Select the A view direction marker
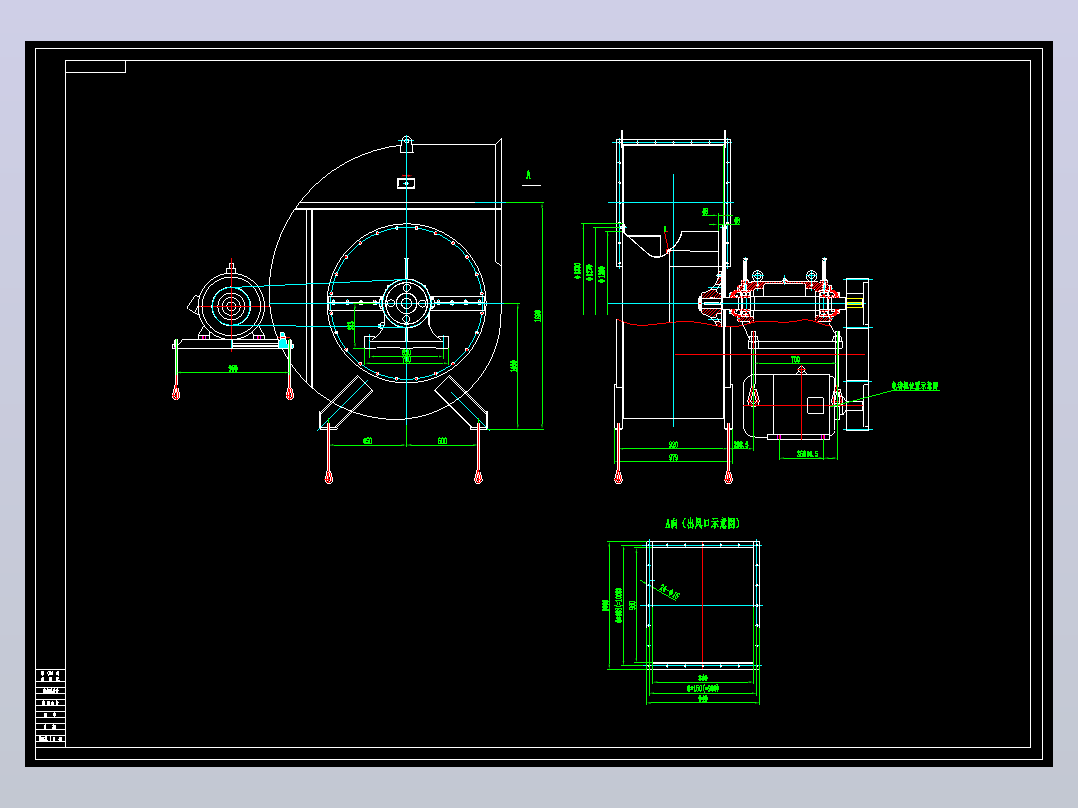1078x808 pixels. [x=528, y=176]
